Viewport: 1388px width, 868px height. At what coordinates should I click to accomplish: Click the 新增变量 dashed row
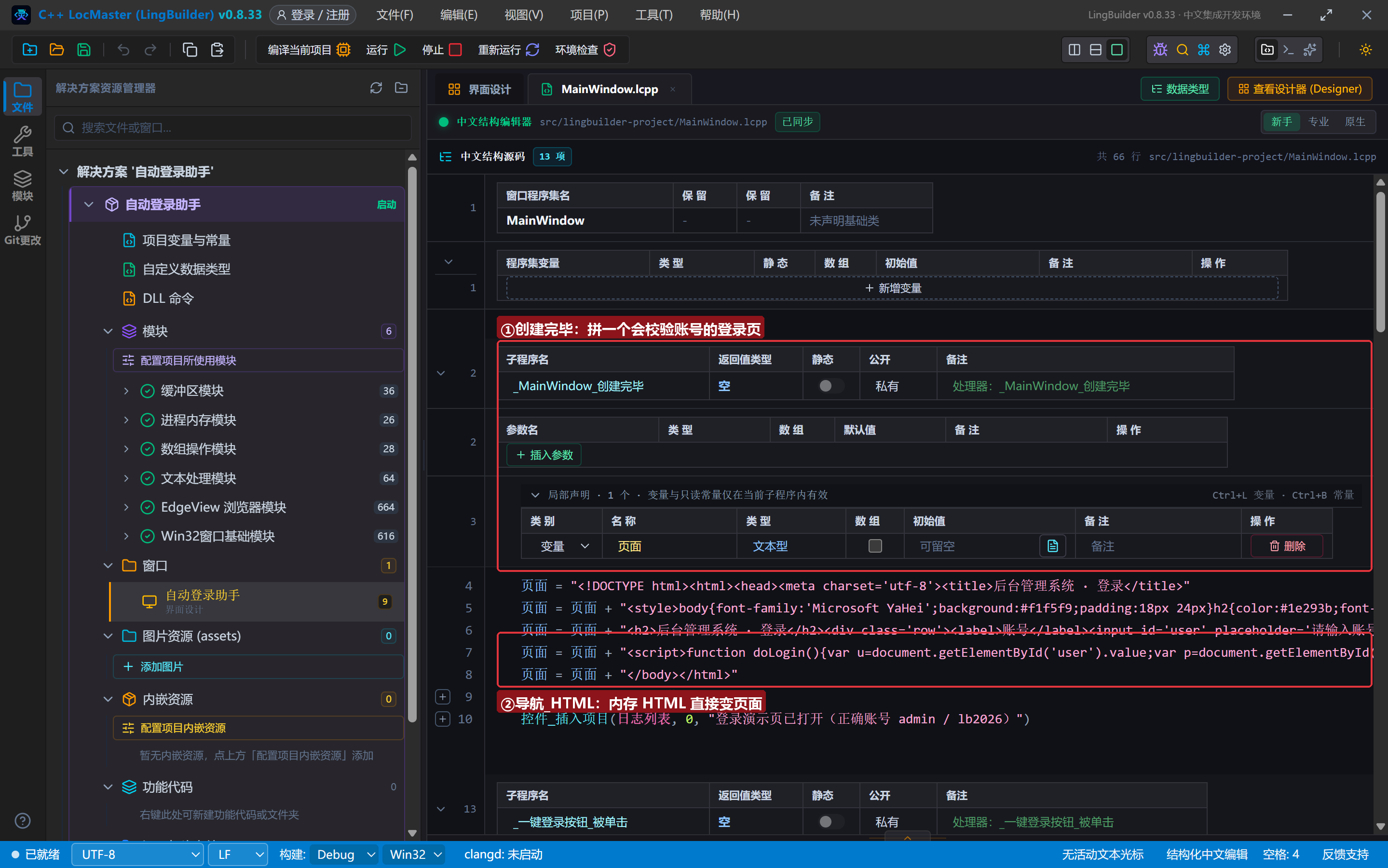click(892, 288)
